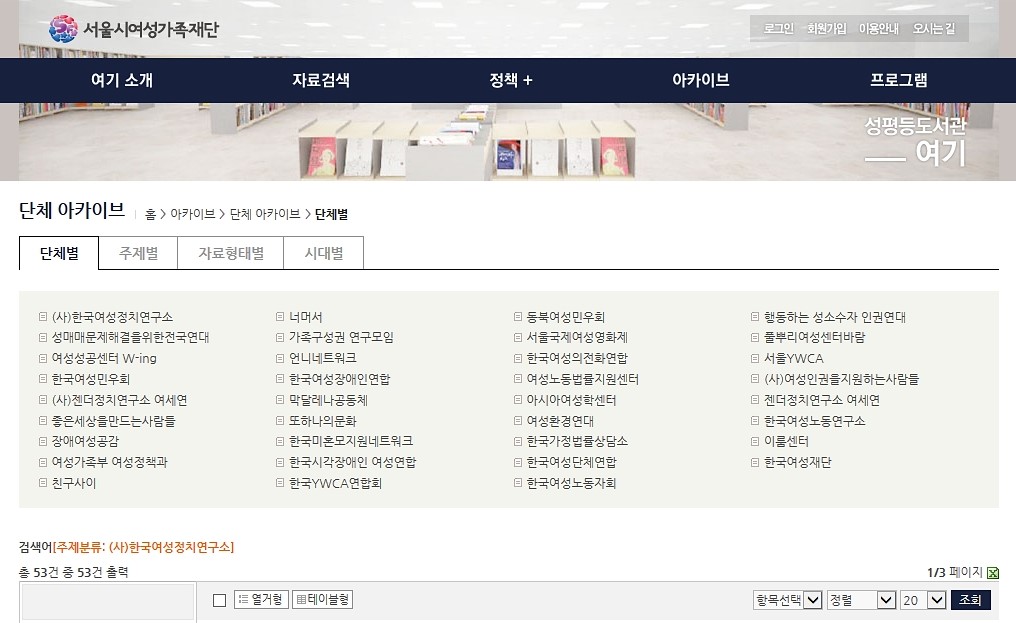
Task: Click 아카이브 in the breadcrumb
Action: pos(192,214)
